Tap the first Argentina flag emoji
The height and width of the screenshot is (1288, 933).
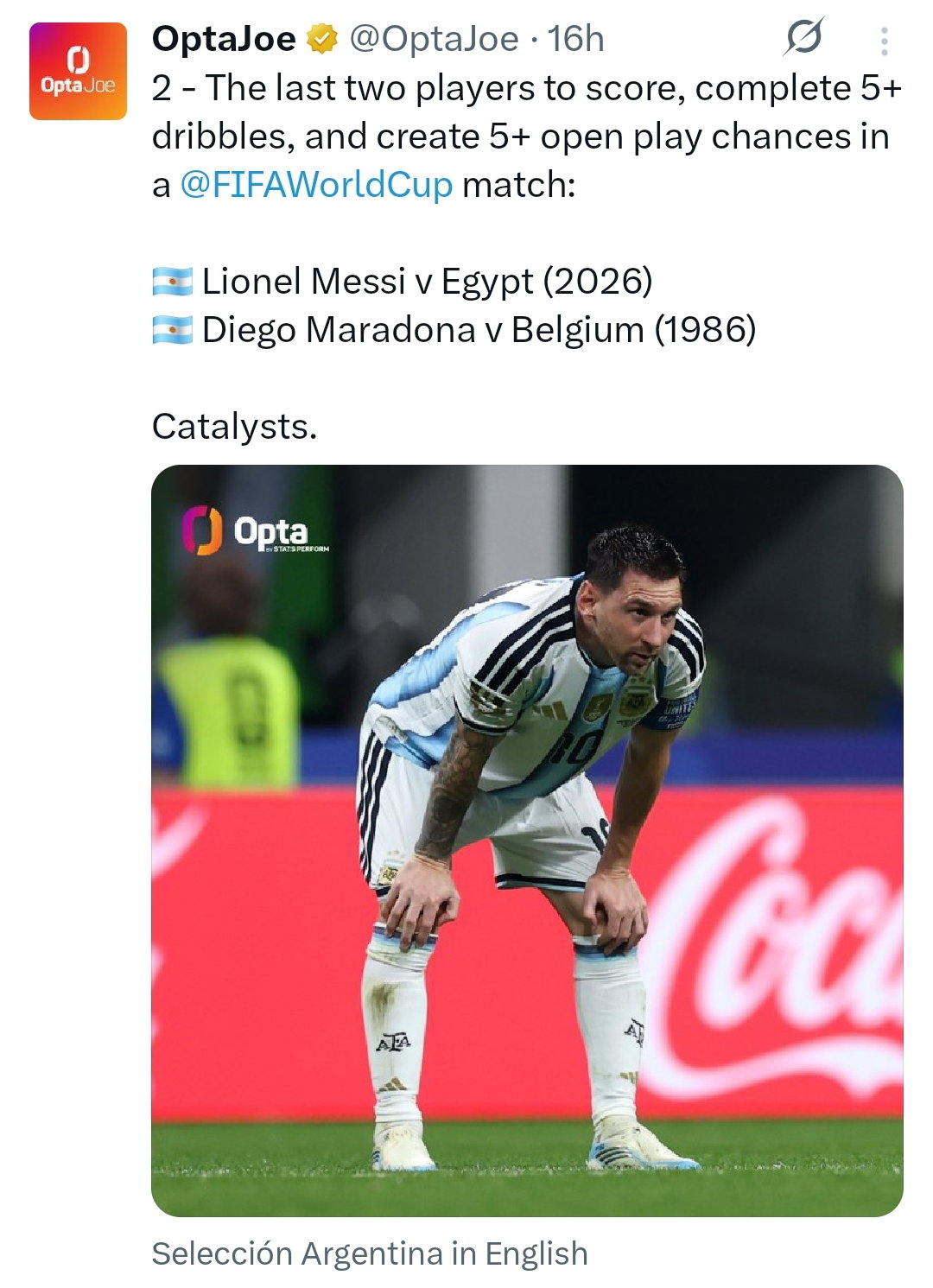click(172, 282)
